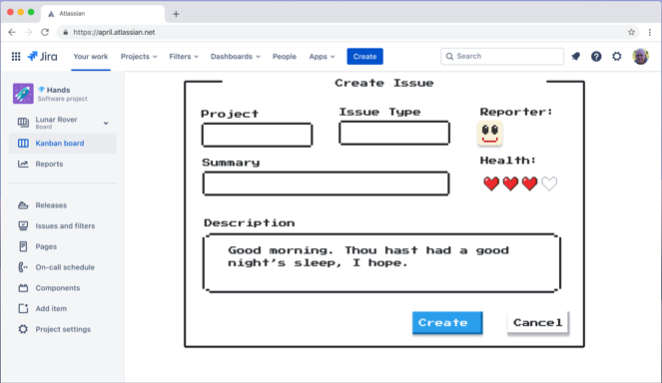Click the first red health heart
The image size is (662, 383).
point(491,184)
